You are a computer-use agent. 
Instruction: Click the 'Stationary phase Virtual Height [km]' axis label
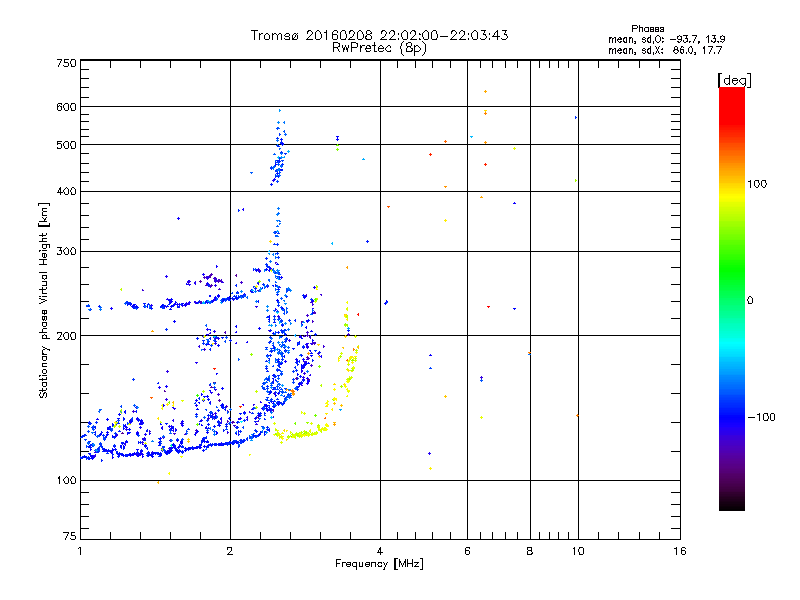[43, 301]
